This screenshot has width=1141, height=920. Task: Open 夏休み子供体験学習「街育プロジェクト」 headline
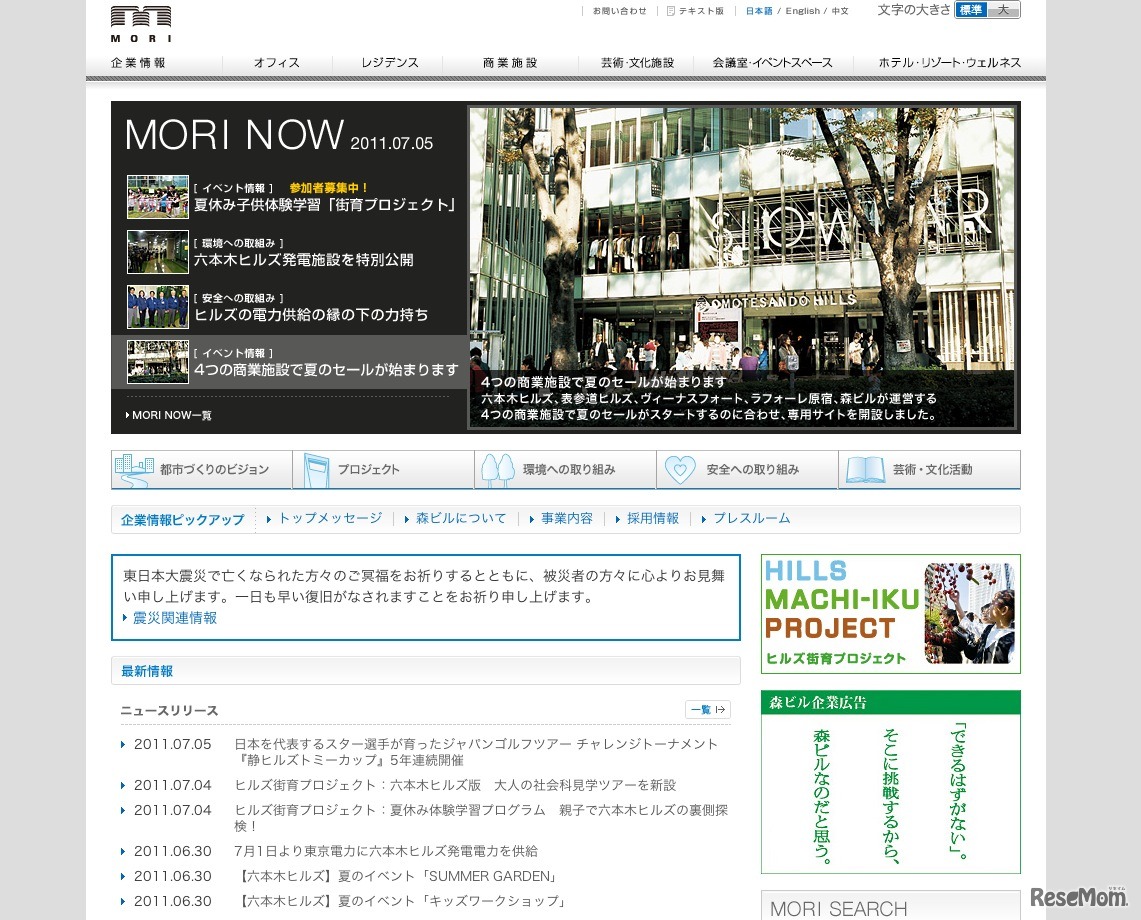coord(325,205)
